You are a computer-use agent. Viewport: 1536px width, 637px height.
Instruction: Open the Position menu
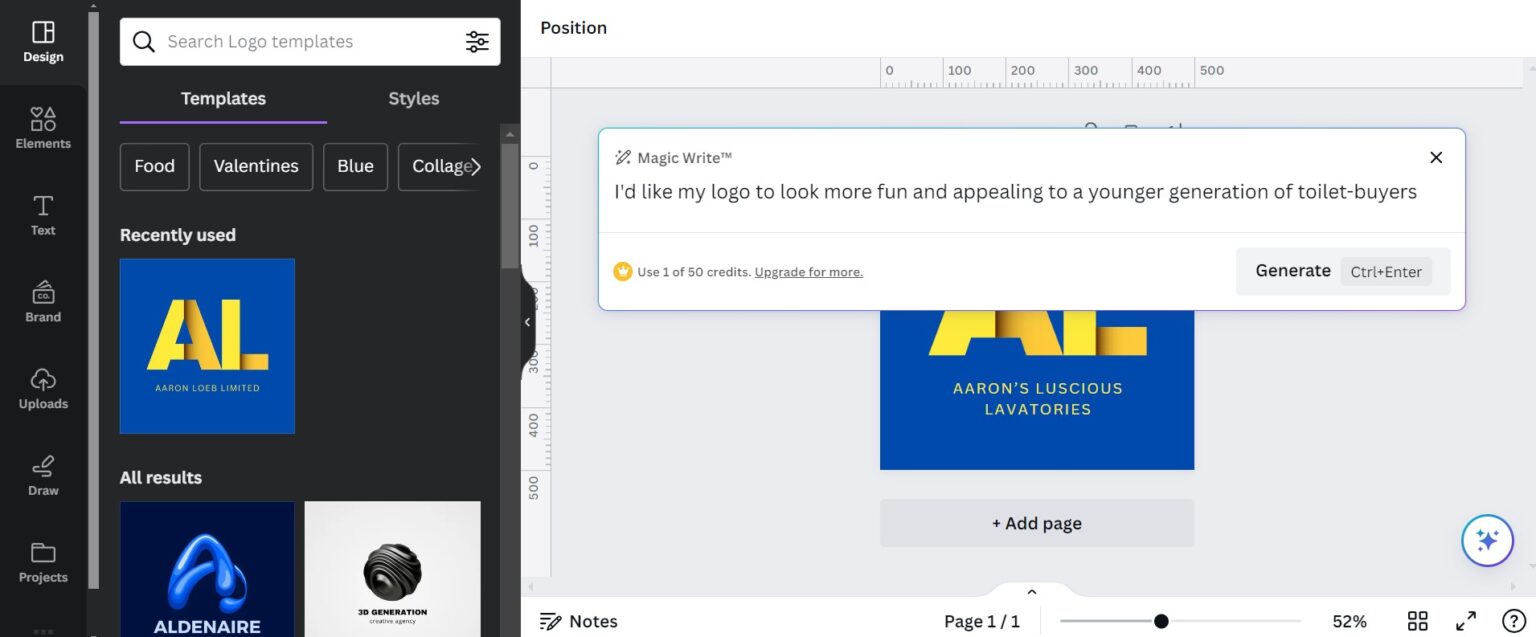pos(573,27)
